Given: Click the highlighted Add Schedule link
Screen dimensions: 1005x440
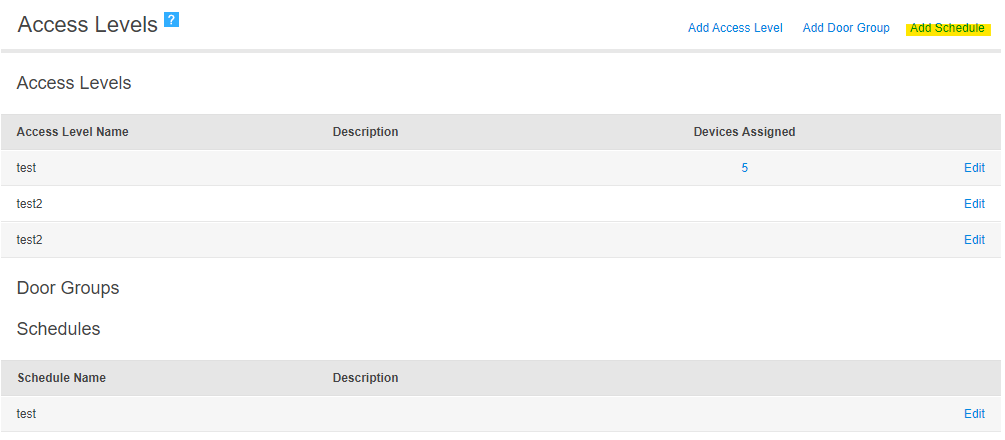Looking at the screenshot, I should coord(947,28).
